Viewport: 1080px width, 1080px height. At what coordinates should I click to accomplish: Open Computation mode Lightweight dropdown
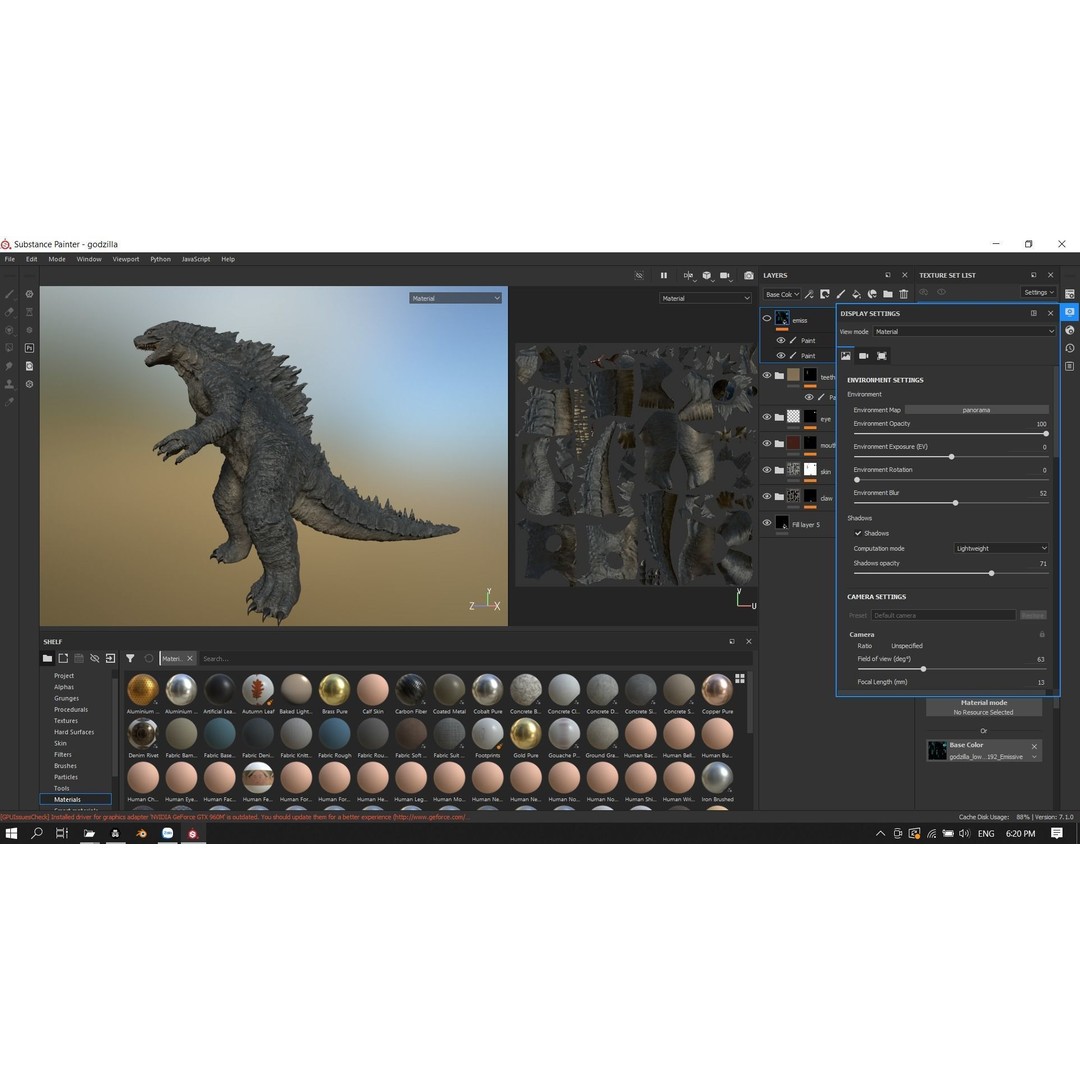1001,548
